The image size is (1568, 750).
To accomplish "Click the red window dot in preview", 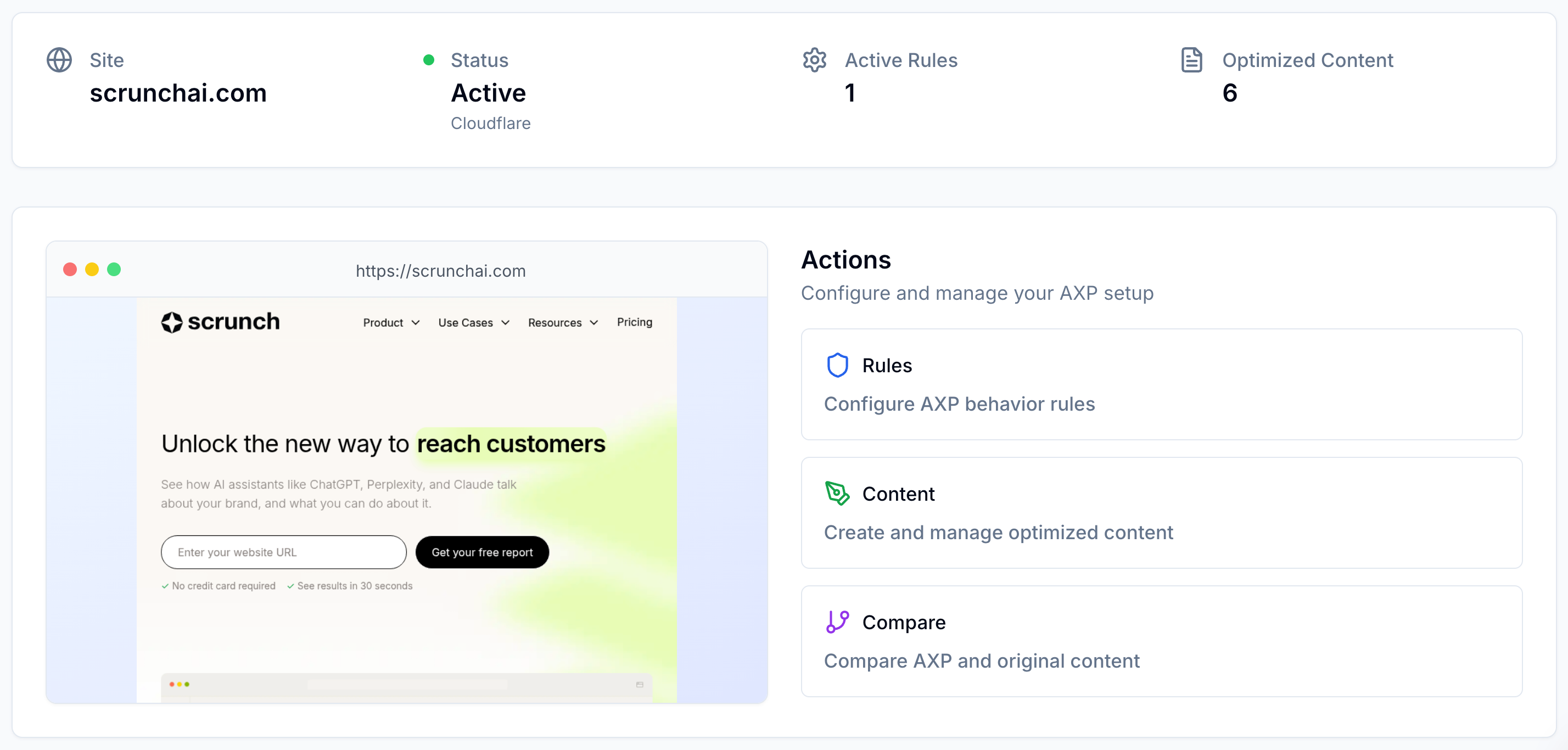I will [x=70, y=270].
